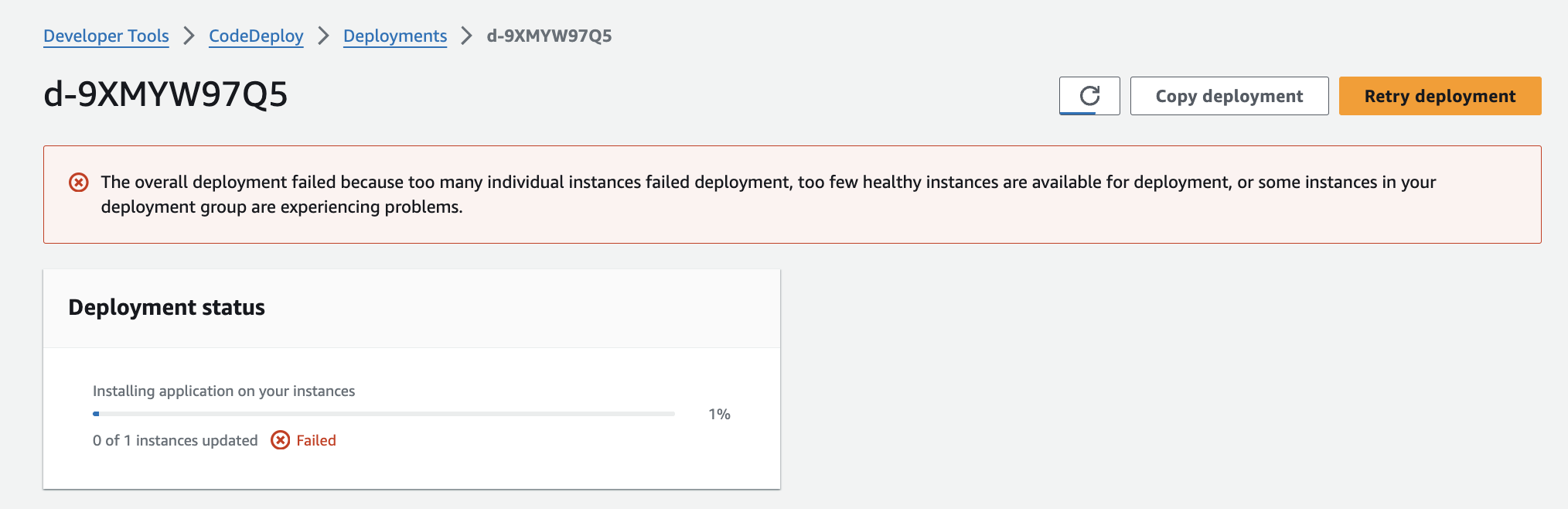Go to the CodeDeploy breadcrumb link
The width and height of the screenshot is (1568, 509).
coord(256,36)
